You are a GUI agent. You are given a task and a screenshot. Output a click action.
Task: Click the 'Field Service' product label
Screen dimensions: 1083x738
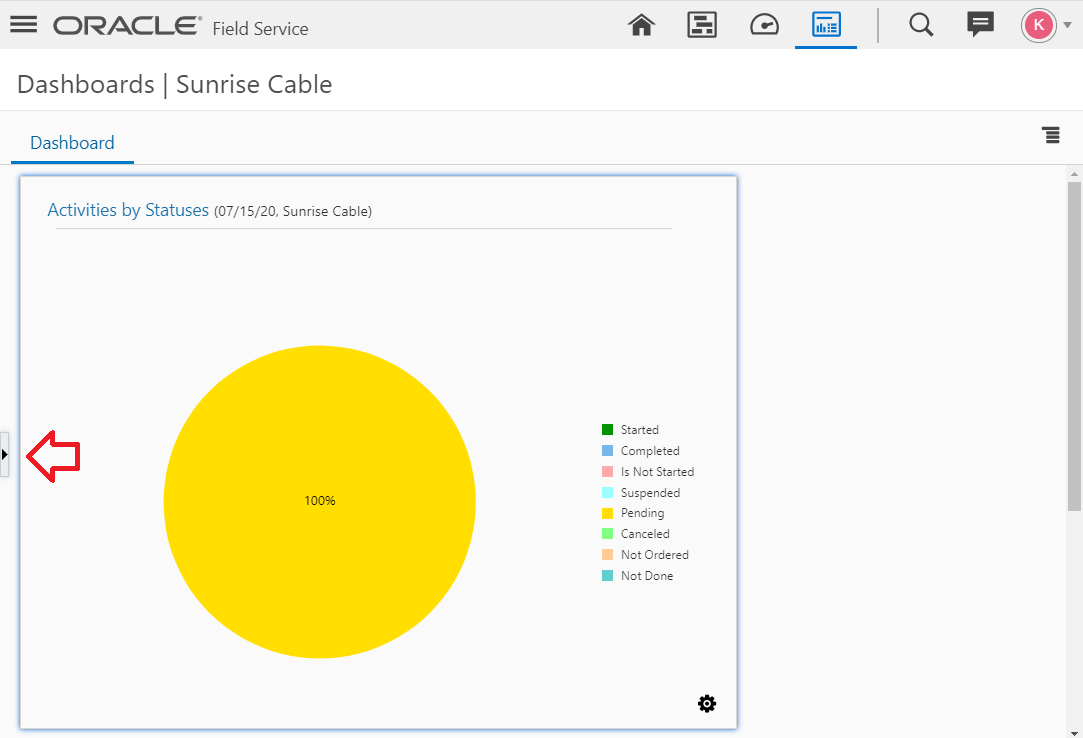pyautogui.click(x=260, y=28)
